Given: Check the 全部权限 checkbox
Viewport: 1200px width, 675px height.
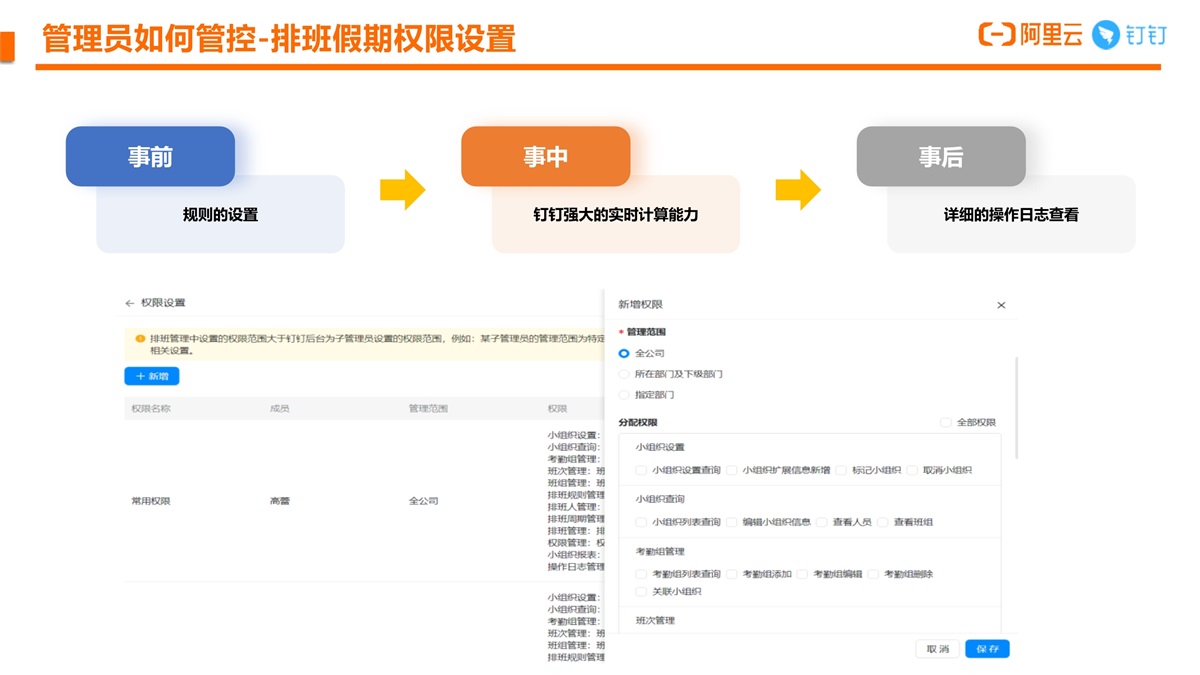Looking at the screenshot, I should tap(946, 423).
